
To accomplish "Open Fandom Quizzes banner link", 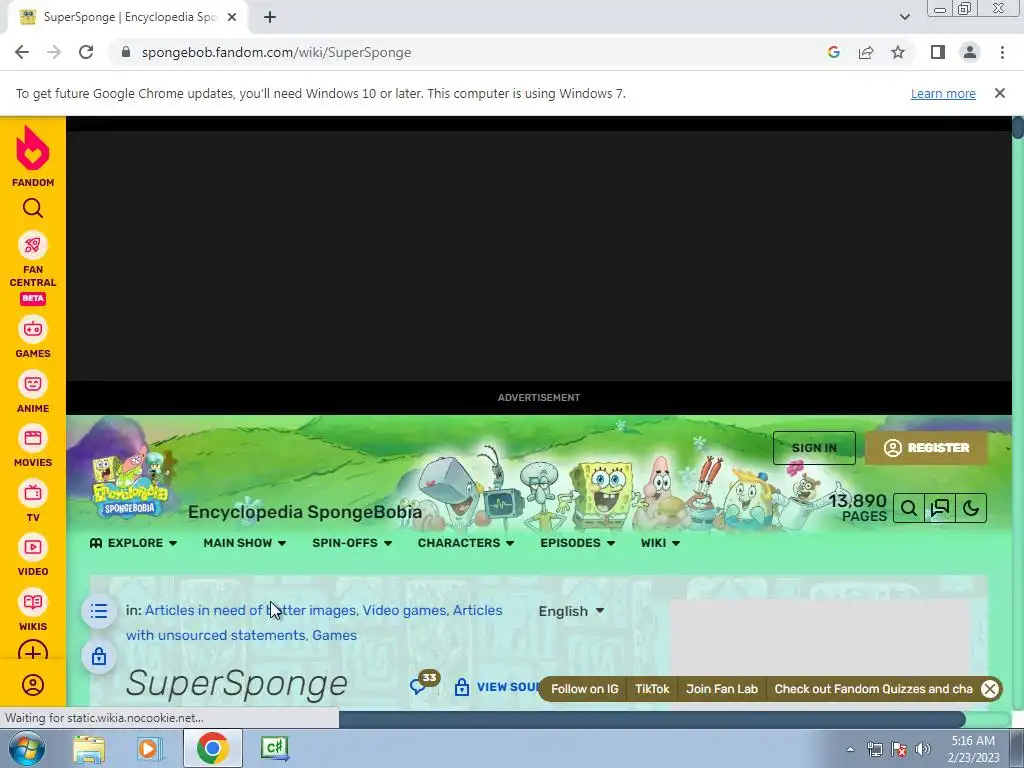I will coord(873,689).
